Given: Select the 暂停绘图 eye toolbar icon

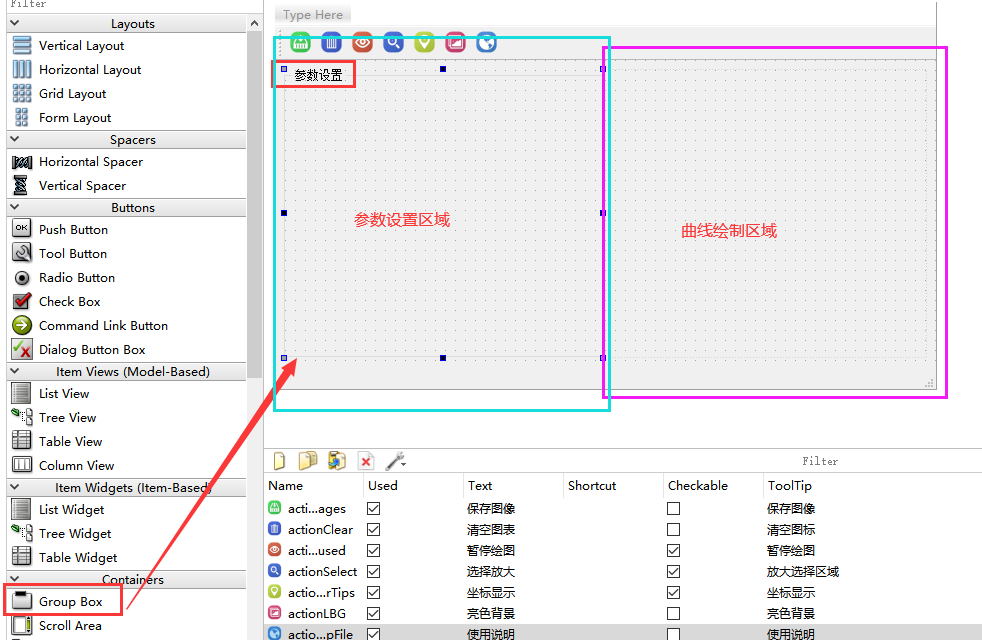Looking at the screenshot, I should tap(361, 42).
